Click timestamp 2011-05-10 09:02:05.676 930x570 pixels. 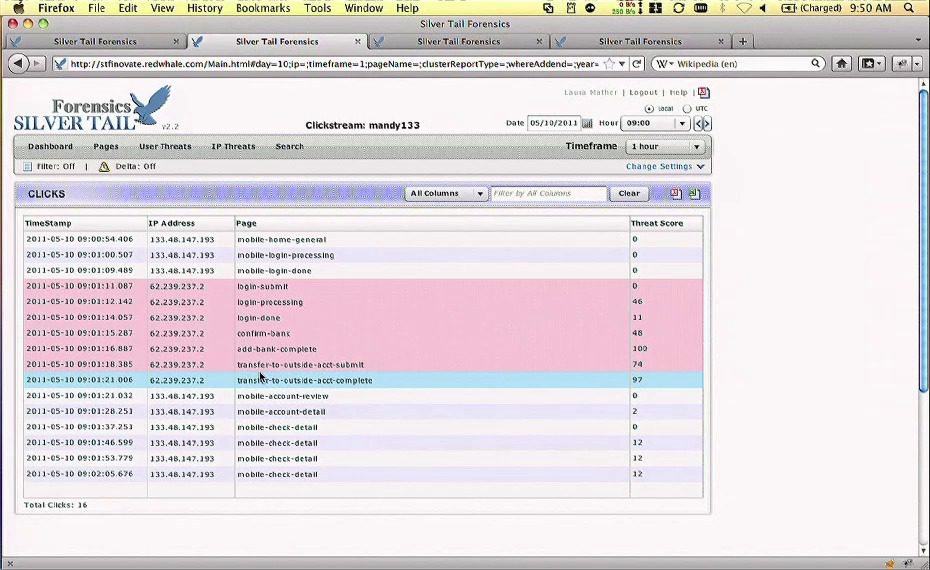[x=79, y=474]
